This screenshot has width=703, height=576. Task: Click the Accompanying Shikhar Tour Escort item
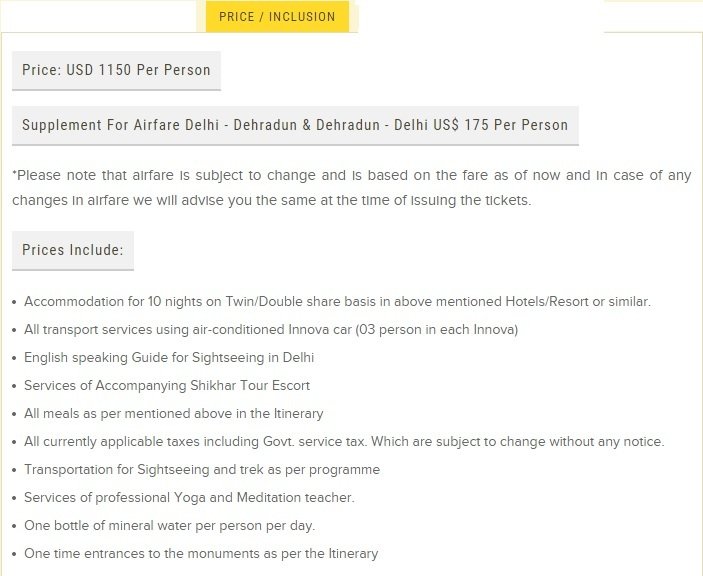click(x=167, y=385)
